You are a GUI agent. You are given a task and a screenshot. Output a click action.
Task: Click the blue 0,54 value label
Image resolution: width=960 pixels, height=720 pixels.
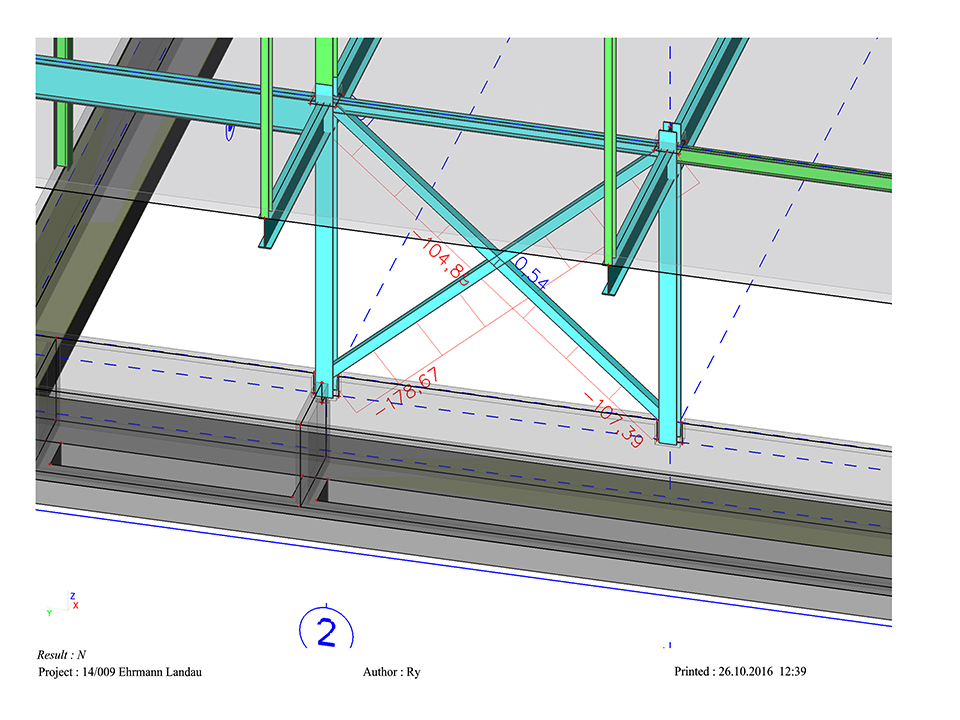coord(530,273)
